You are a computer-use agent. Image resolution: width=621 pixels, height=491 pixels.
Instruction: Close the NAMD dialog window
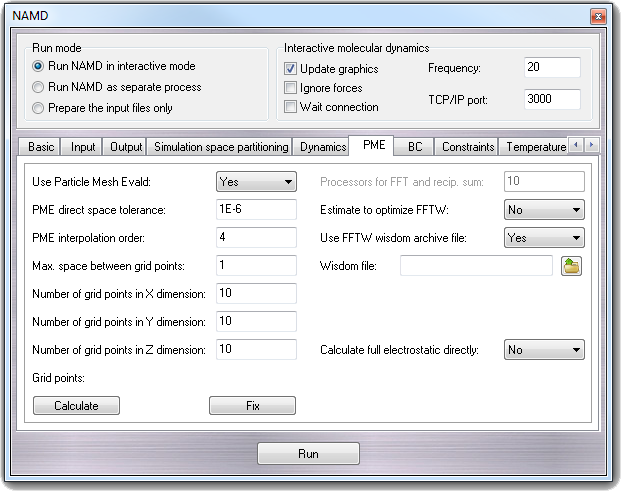tap(596, 16)
